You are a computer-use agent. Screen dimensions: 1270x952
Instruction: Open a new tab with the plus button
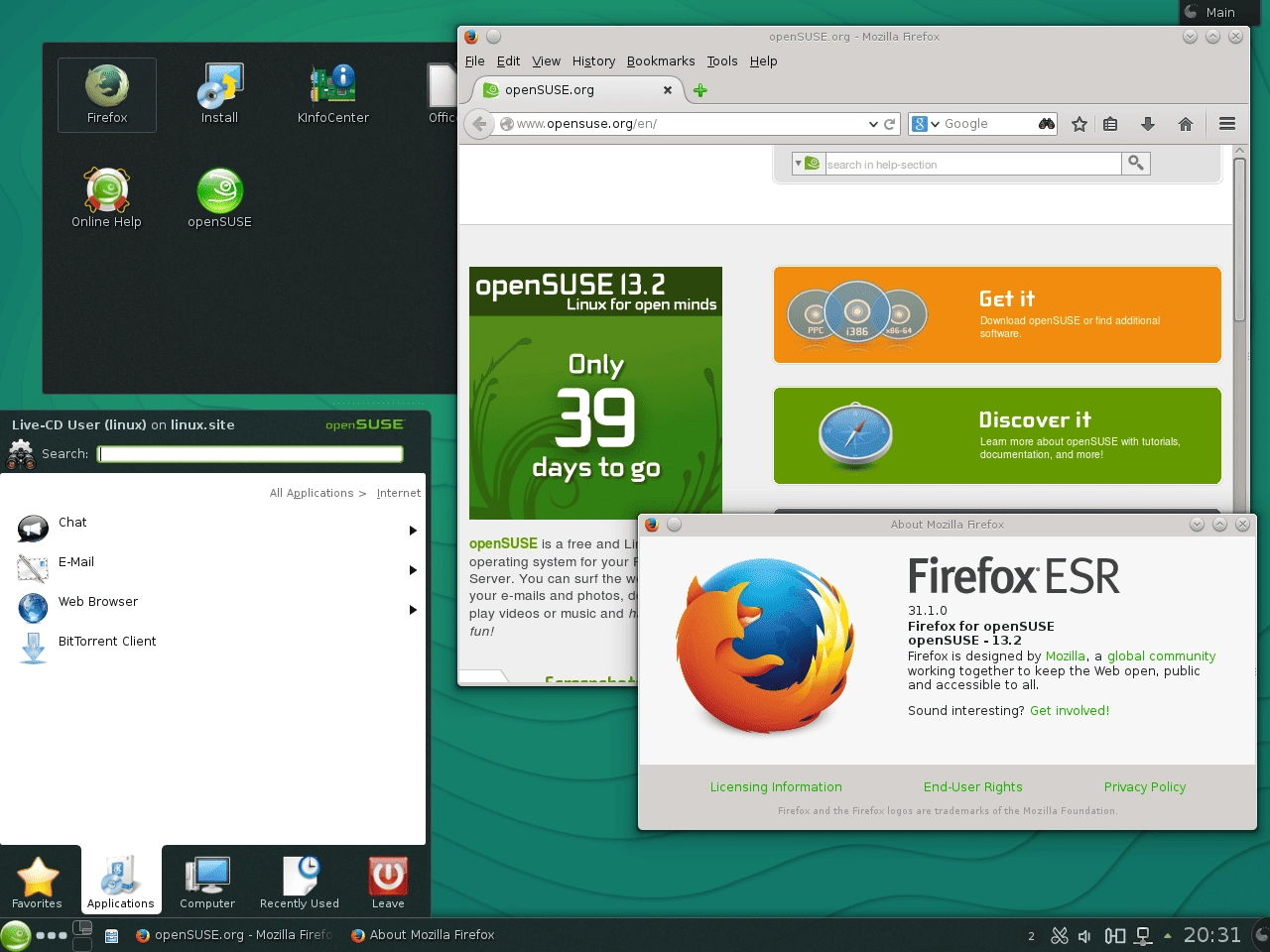(700, 90)
